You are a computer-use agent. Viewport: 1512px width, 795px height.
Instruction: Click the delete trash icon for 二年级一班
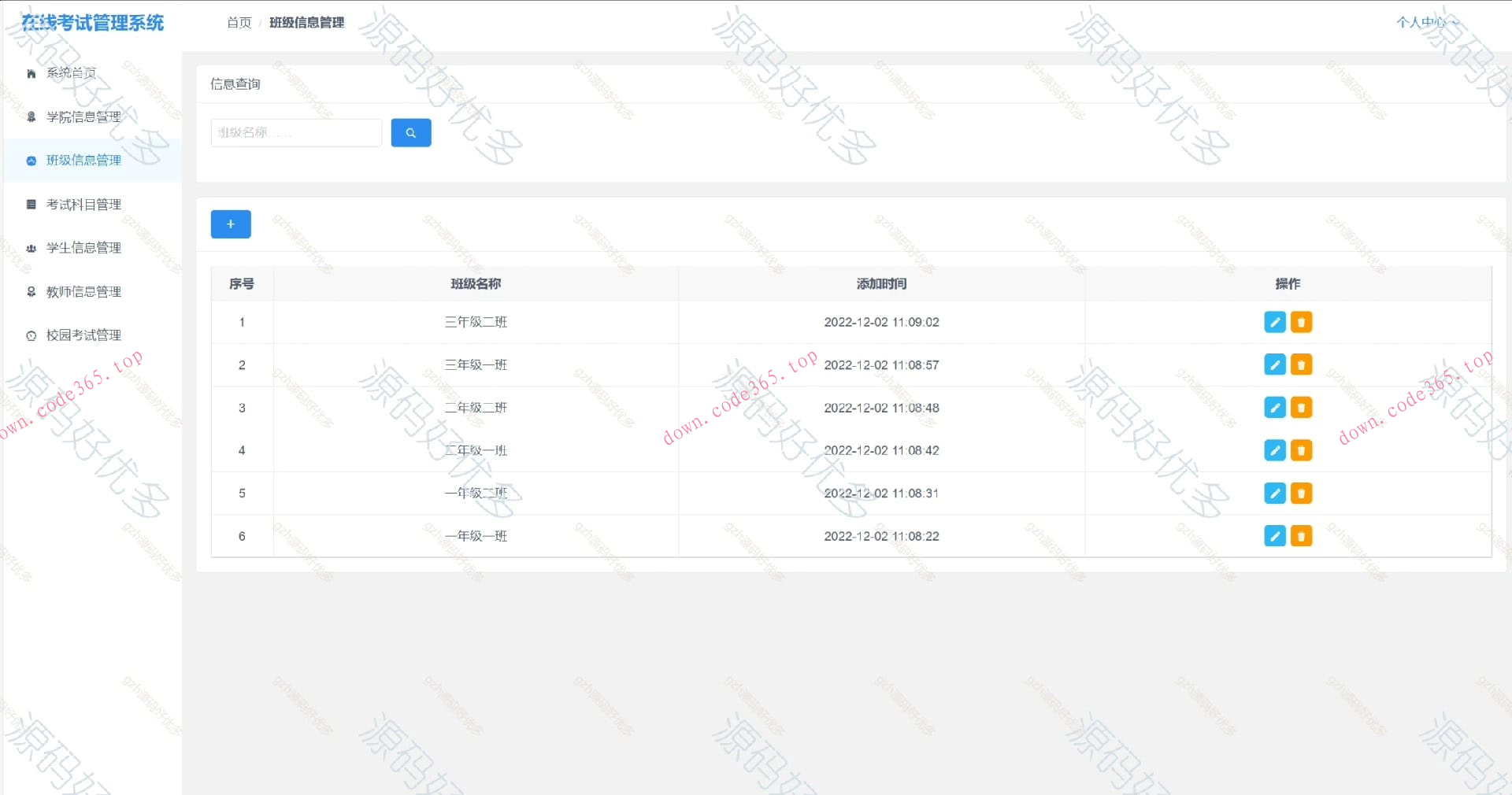(x=1301, y=450)
